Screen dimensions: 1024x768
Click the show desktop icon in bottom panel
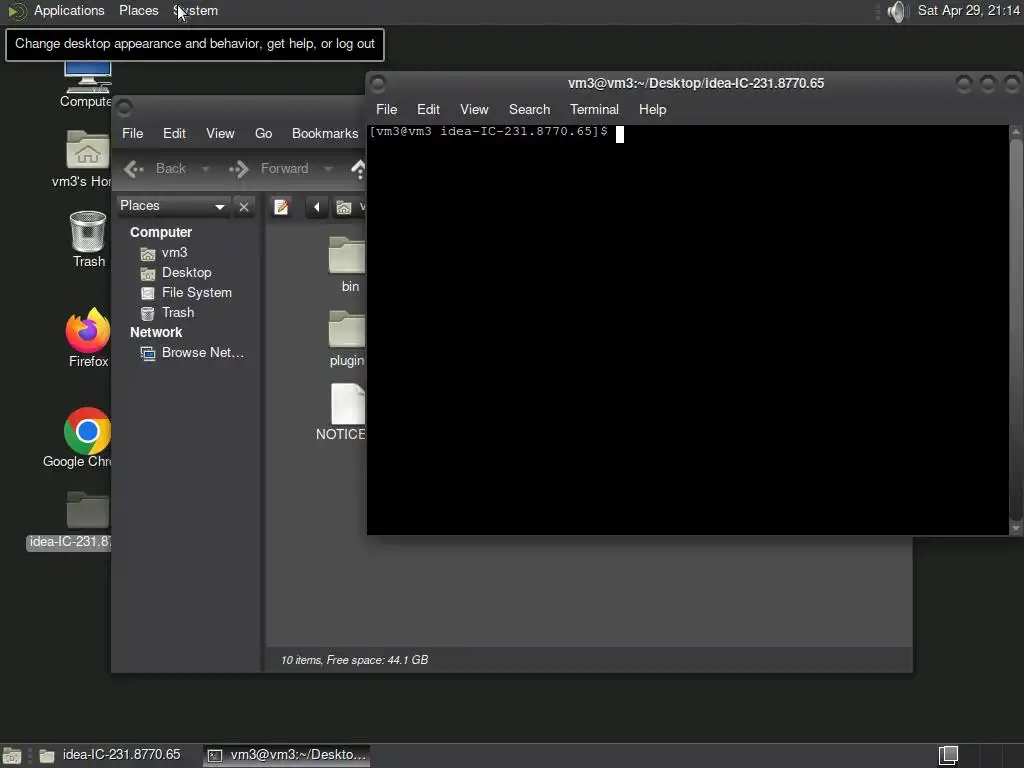pos(12,756)
